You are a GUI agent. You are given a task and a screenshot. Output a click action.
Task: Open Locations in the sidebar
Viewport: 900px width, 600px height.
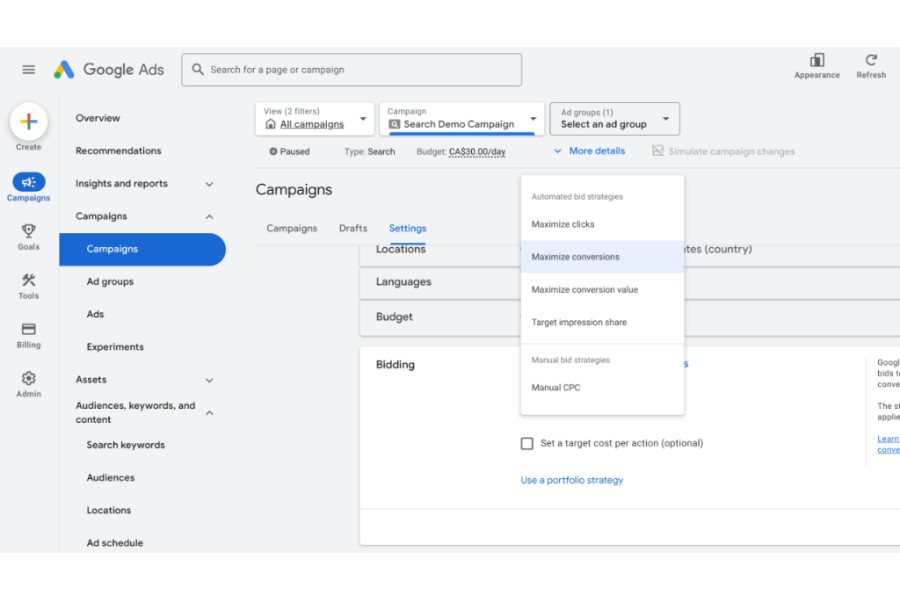tap(108, 510)
